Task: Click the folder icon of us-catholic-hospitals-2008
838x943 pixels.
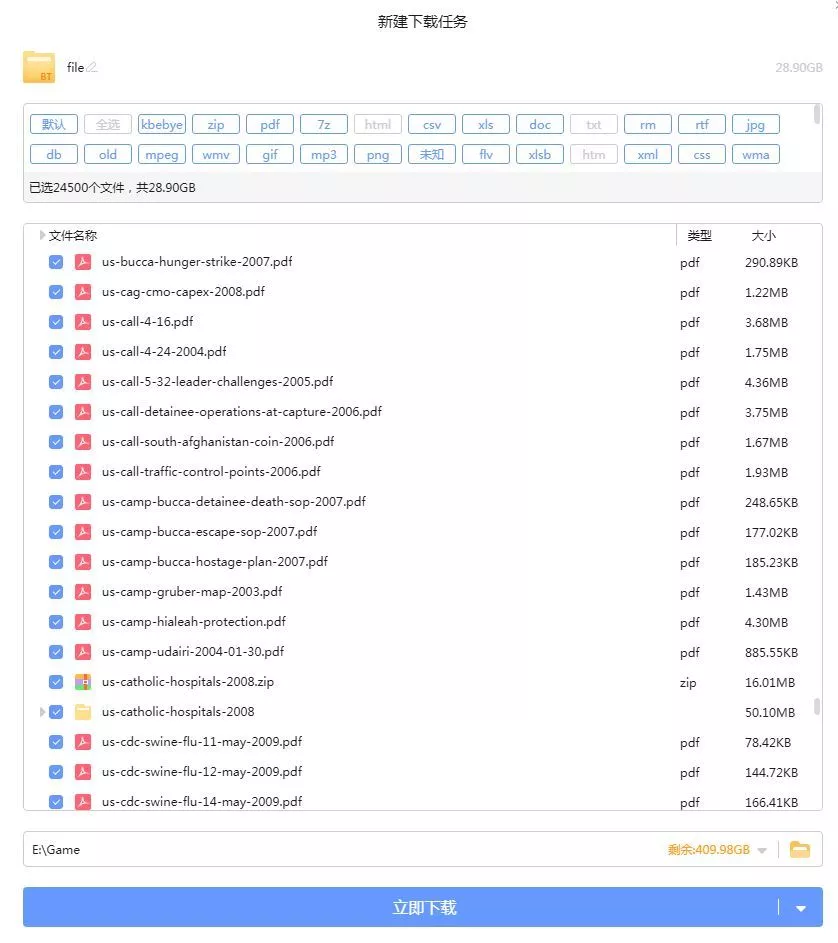Action: coord(83,712)
